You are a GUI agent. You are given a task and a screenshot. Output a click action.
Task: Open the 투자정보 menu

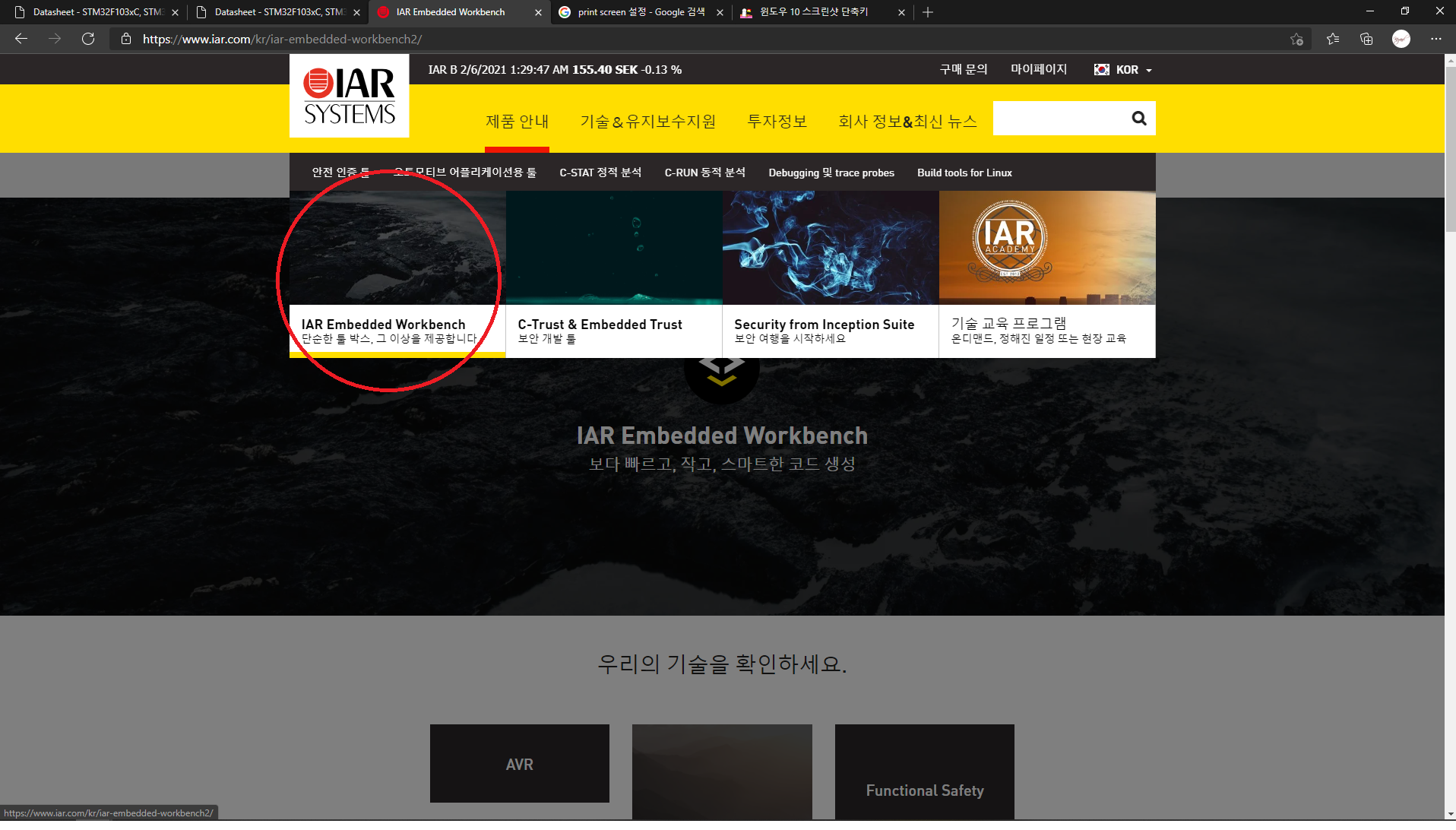[x=777, y=122]
